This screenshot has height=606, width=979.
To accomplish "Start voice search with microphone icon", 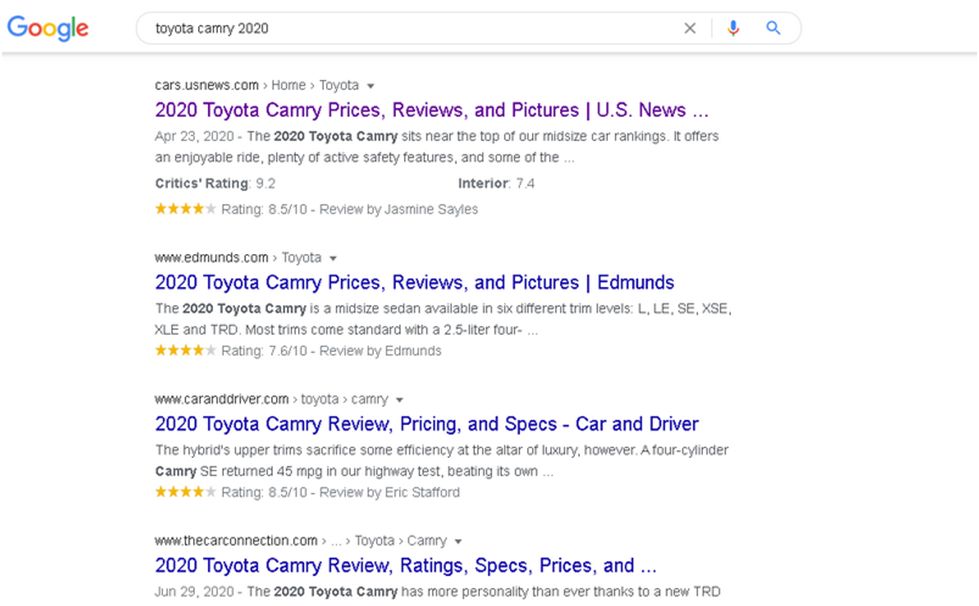I will (733, 28).
